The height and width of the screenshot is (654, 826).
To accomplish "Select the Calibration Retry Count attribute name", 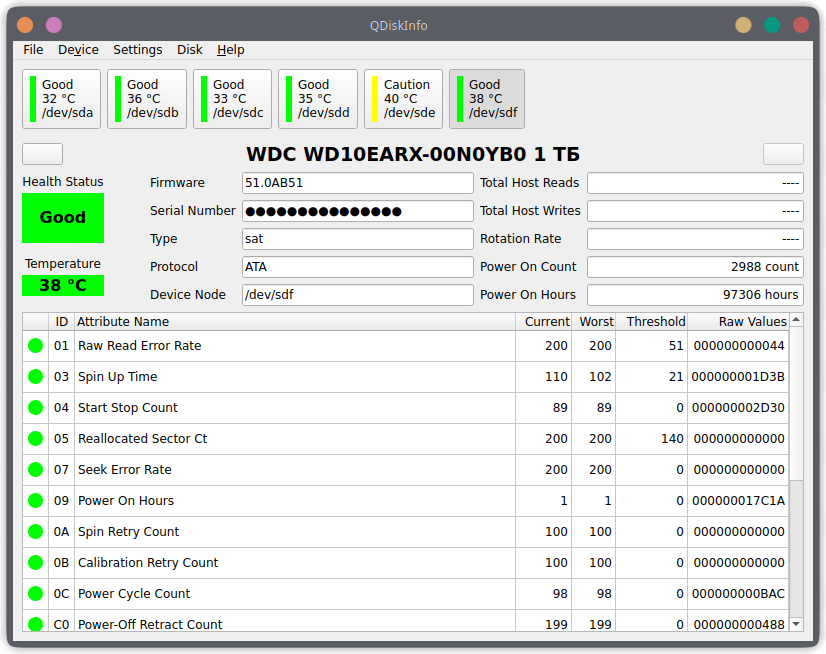I will [x=148, y=563].
